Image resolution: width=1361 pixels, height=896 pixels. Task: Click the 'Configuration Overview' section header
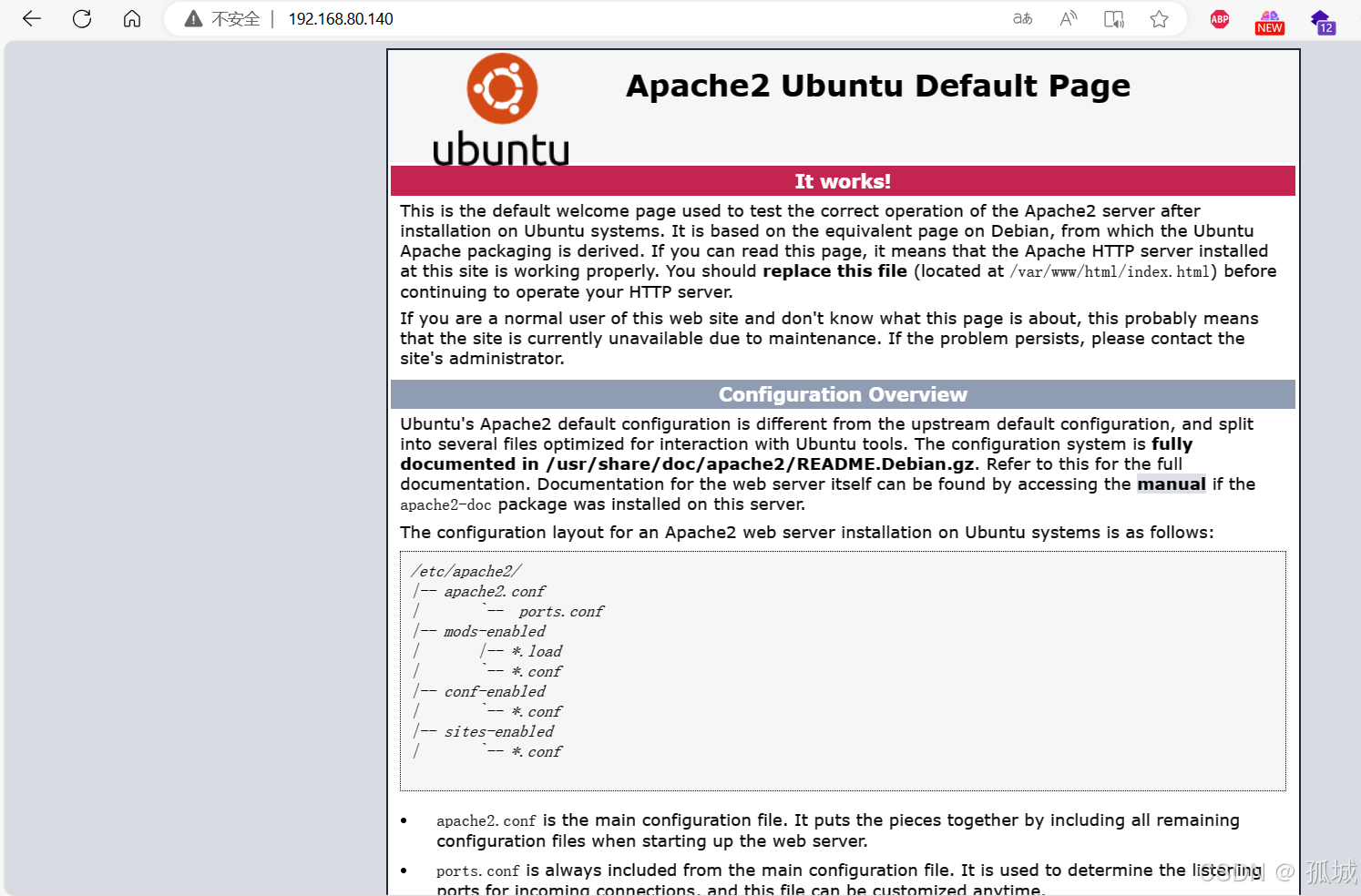(x=843, y=394)
